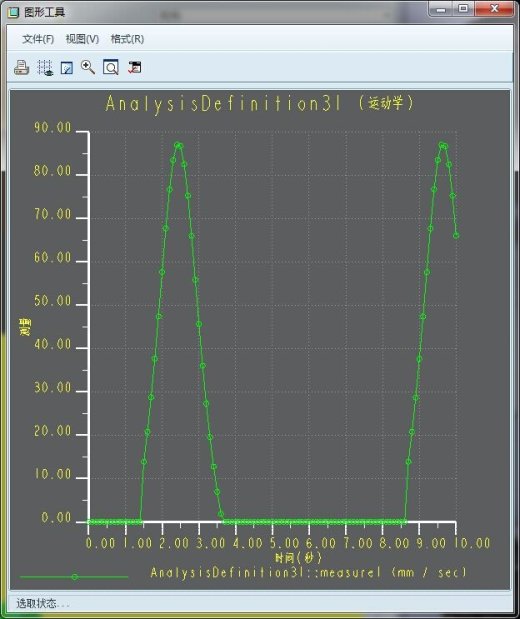Close the 图形工具 window
Screen dimensions: 520x619
pyautogui.click(x=494, y=9)
